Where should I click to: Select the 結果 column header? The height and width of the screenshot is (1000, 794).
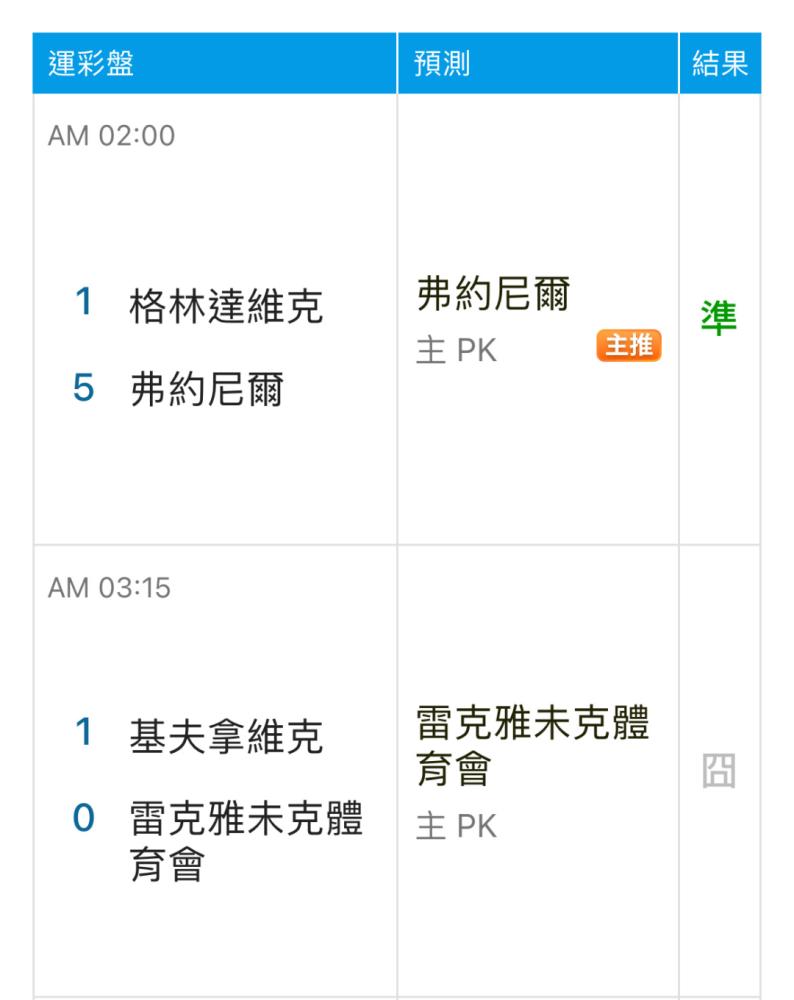[x=720, y=63]
